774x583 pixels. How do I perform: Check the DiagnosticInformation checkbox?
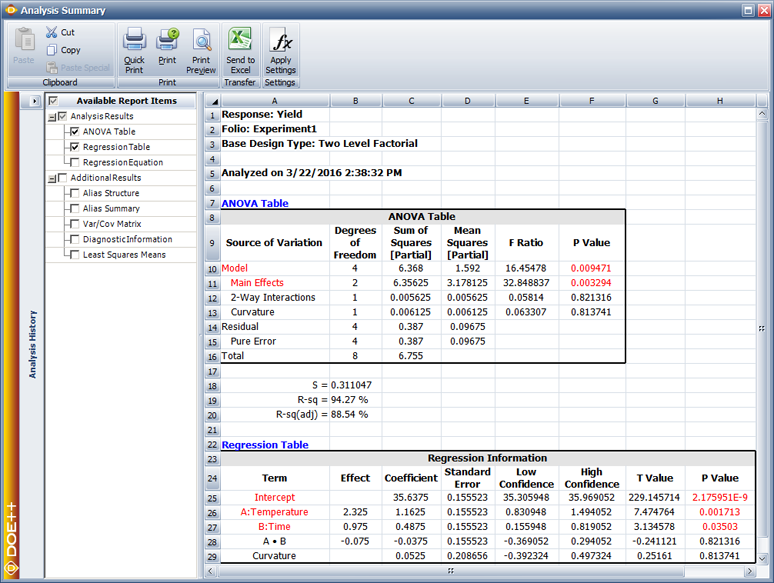click(75, 239)
